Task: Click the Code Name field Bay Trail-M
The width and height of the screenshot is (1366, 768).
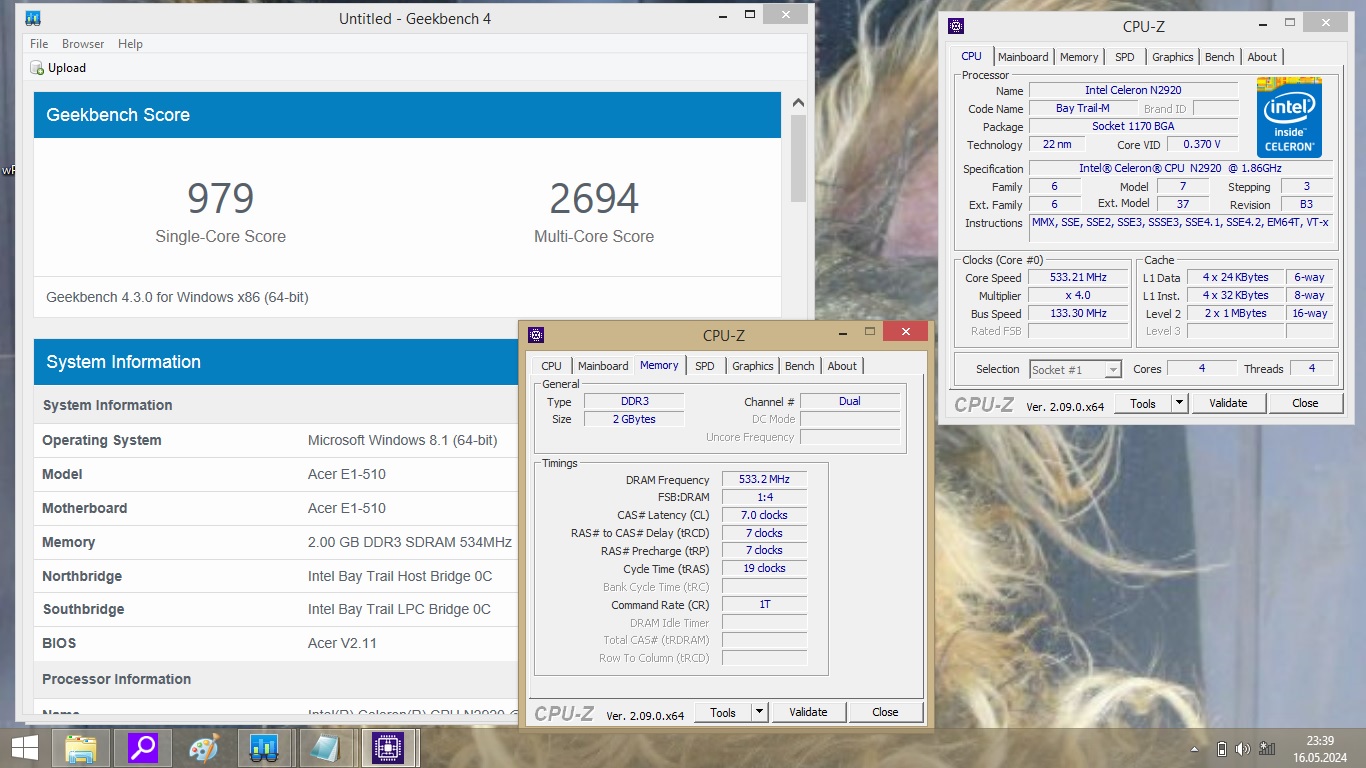Action: pyautogui.click(x=1082, y=108)
